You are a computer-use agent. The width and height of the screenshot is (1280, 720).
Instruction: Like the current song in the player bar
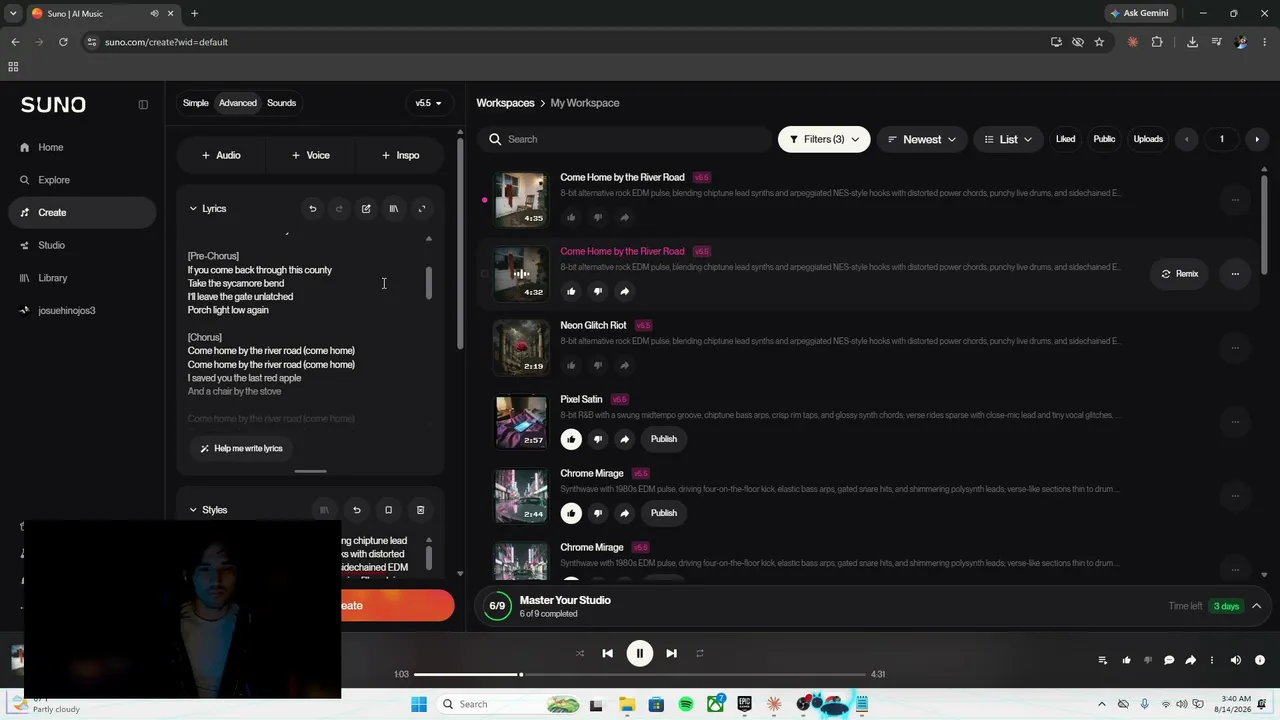point(1126,660)
